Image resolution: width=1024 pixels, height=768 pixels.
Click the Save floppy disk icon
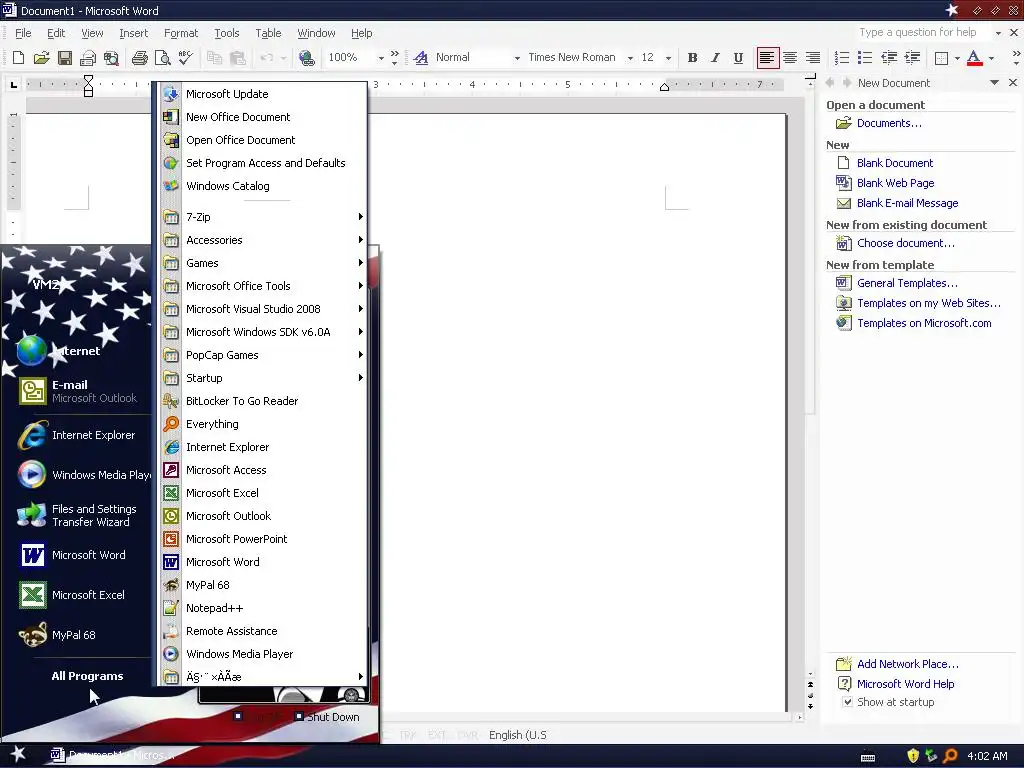coord(65,57)
